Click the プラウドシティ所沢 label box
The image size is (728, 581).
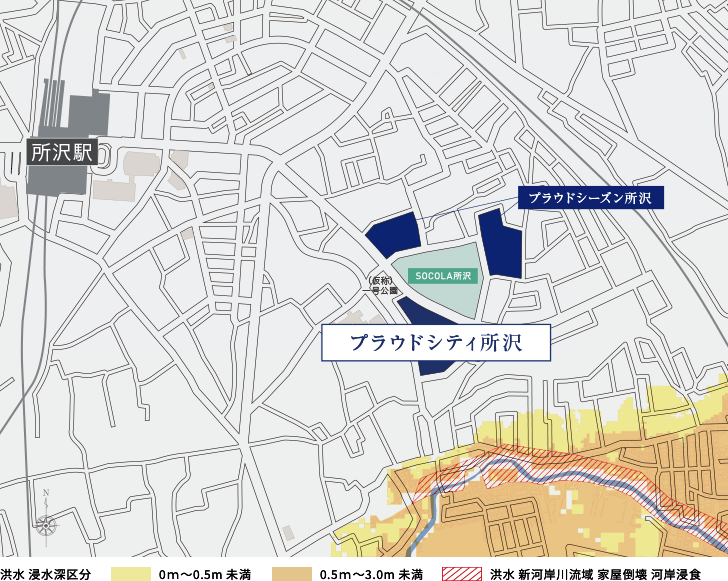click(436, 343)
